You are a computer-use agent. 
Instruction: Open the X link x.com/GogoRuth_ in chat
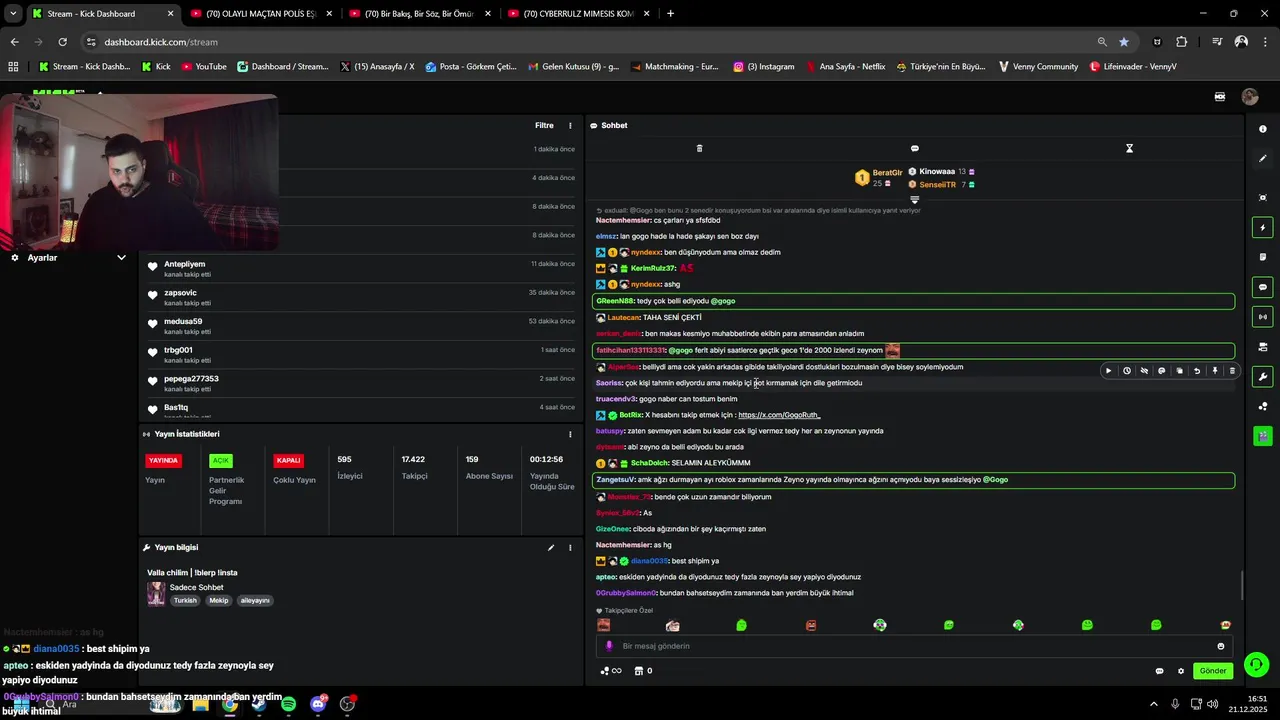[779, 415]
